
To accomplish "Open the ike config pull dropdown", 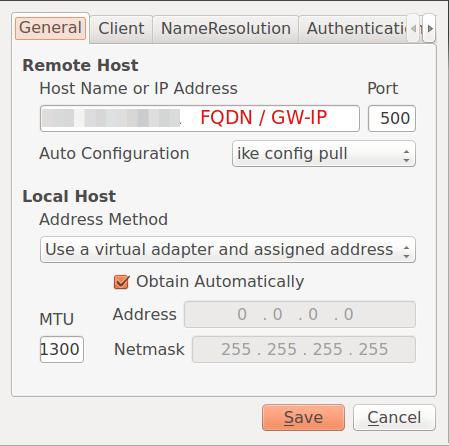I will pyautogui.click(x=324, y=154).
